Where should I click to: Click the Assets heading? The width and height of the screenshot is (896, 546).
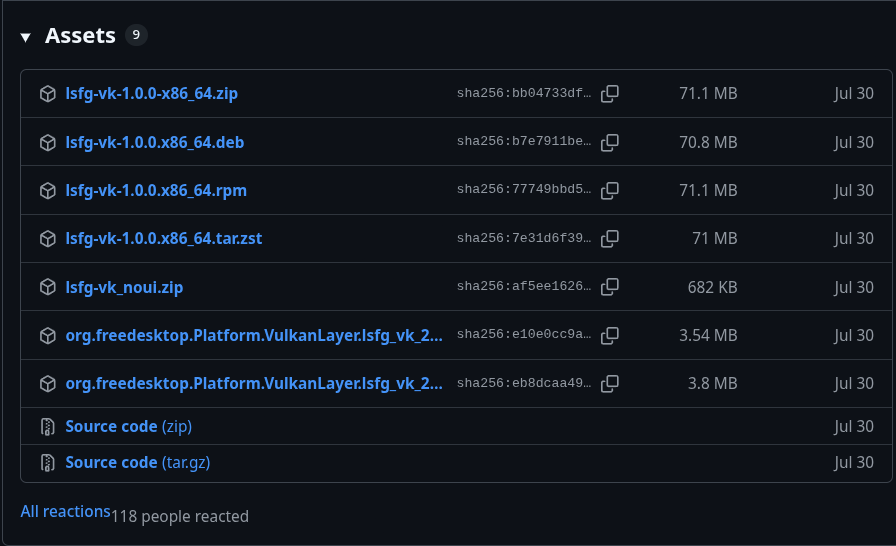point(80,35)
